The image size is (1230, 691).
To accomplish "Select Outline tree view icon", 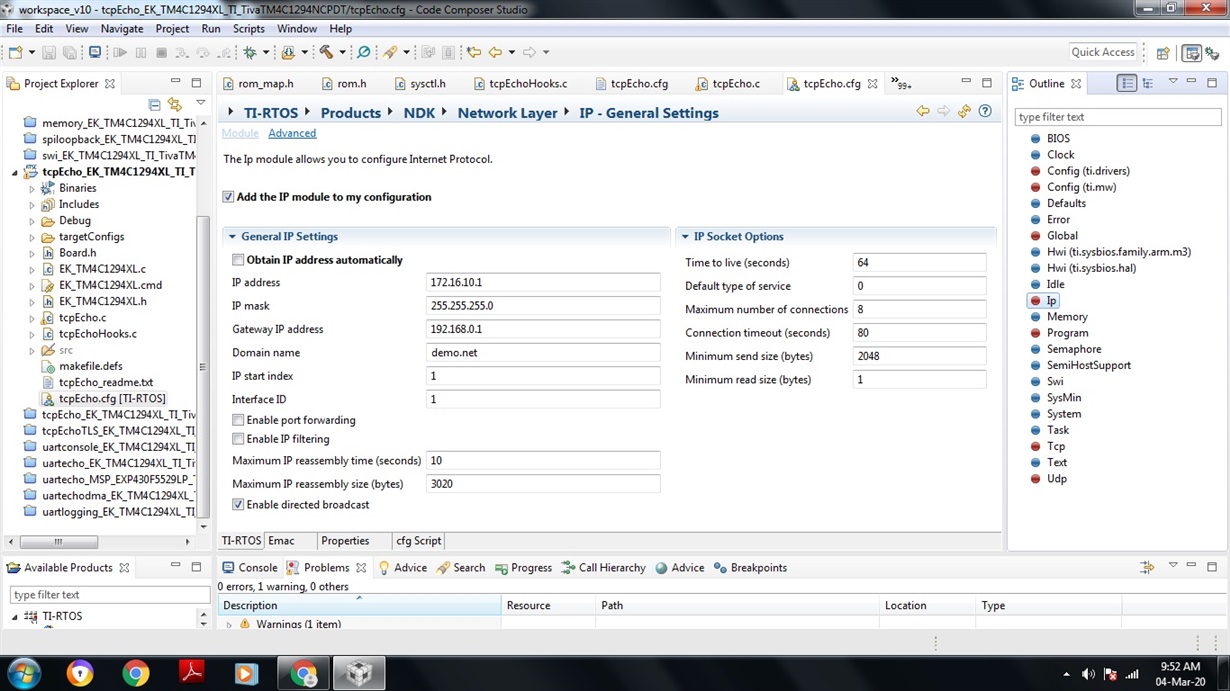I will pos(1148,83).
